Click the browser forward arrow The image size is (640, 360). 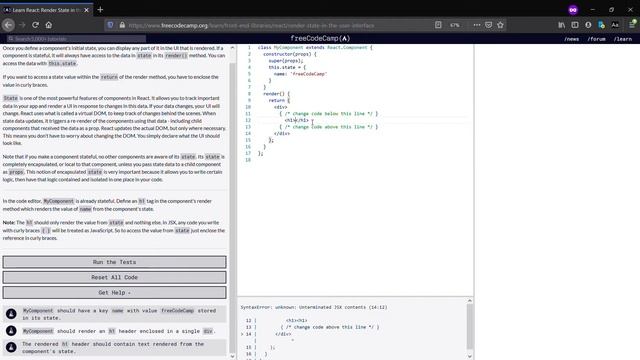[22, 25]
